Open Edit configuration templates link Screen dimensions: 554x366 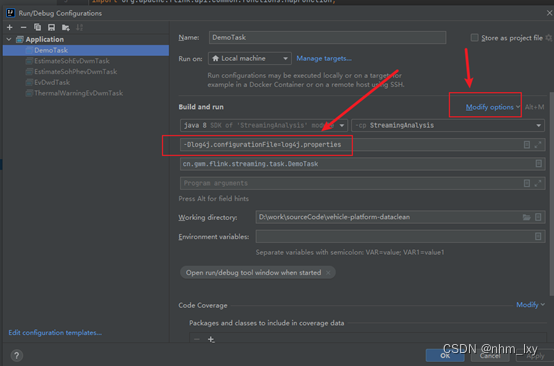tap(55, 332)
